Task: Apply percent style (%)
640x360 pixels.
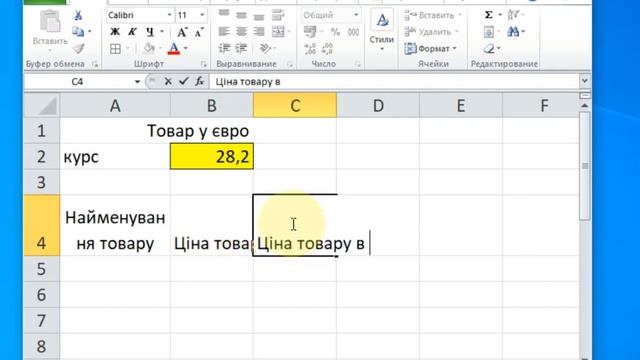Action: [336, 32]
